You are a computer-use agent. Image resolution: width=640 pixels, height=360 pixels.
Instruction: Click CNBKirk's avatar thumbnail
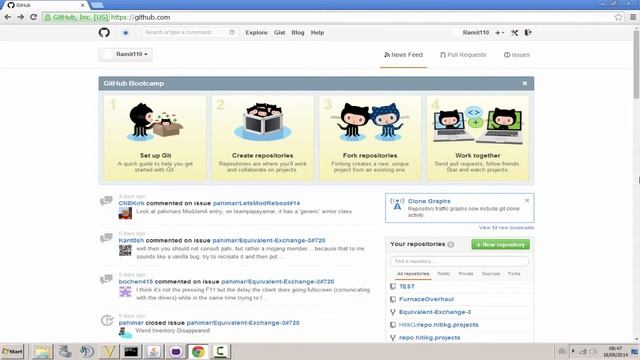(x=125, y=213)
